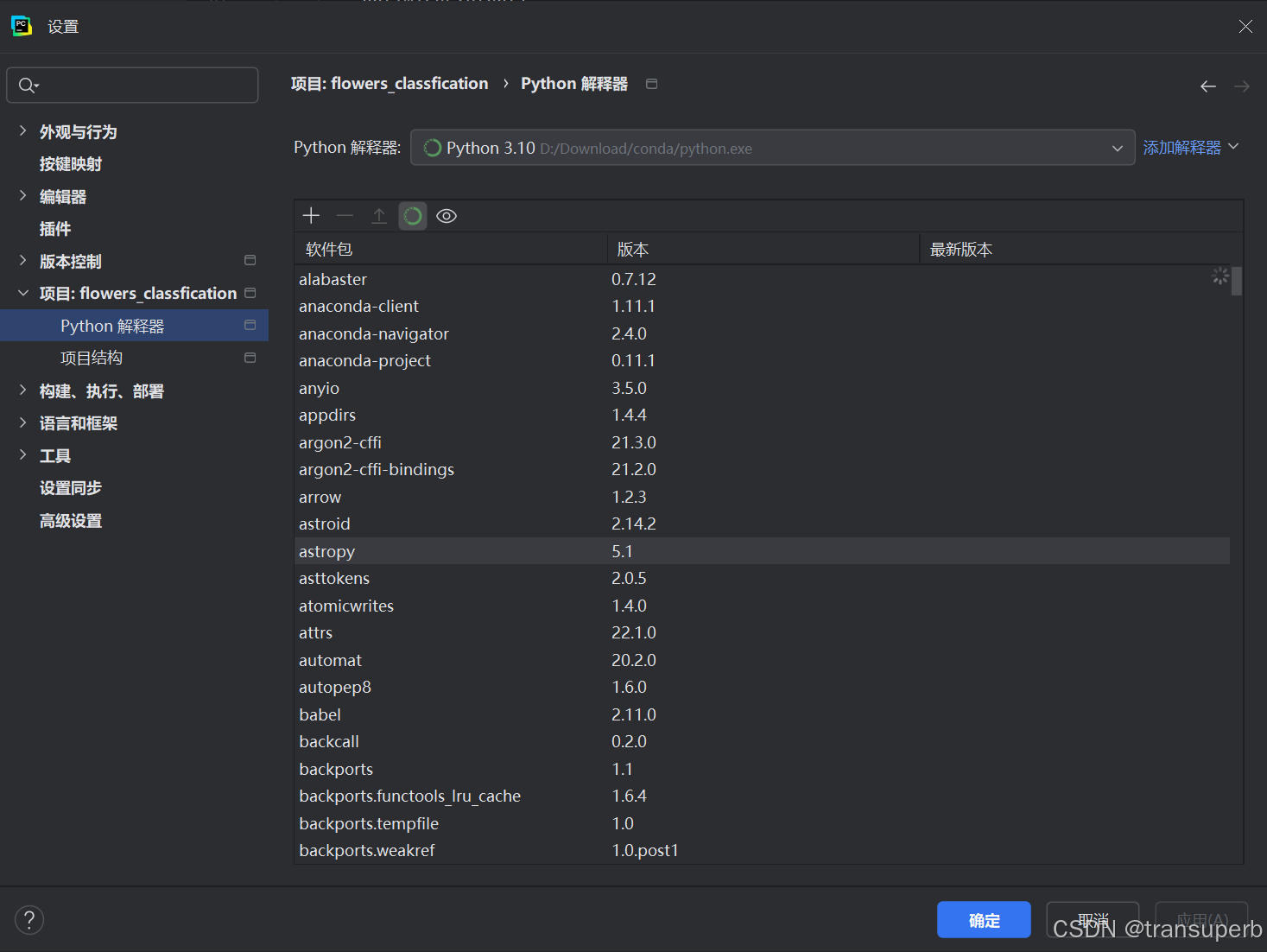
Task: Select the anyio package row
Action: (762, 388)
